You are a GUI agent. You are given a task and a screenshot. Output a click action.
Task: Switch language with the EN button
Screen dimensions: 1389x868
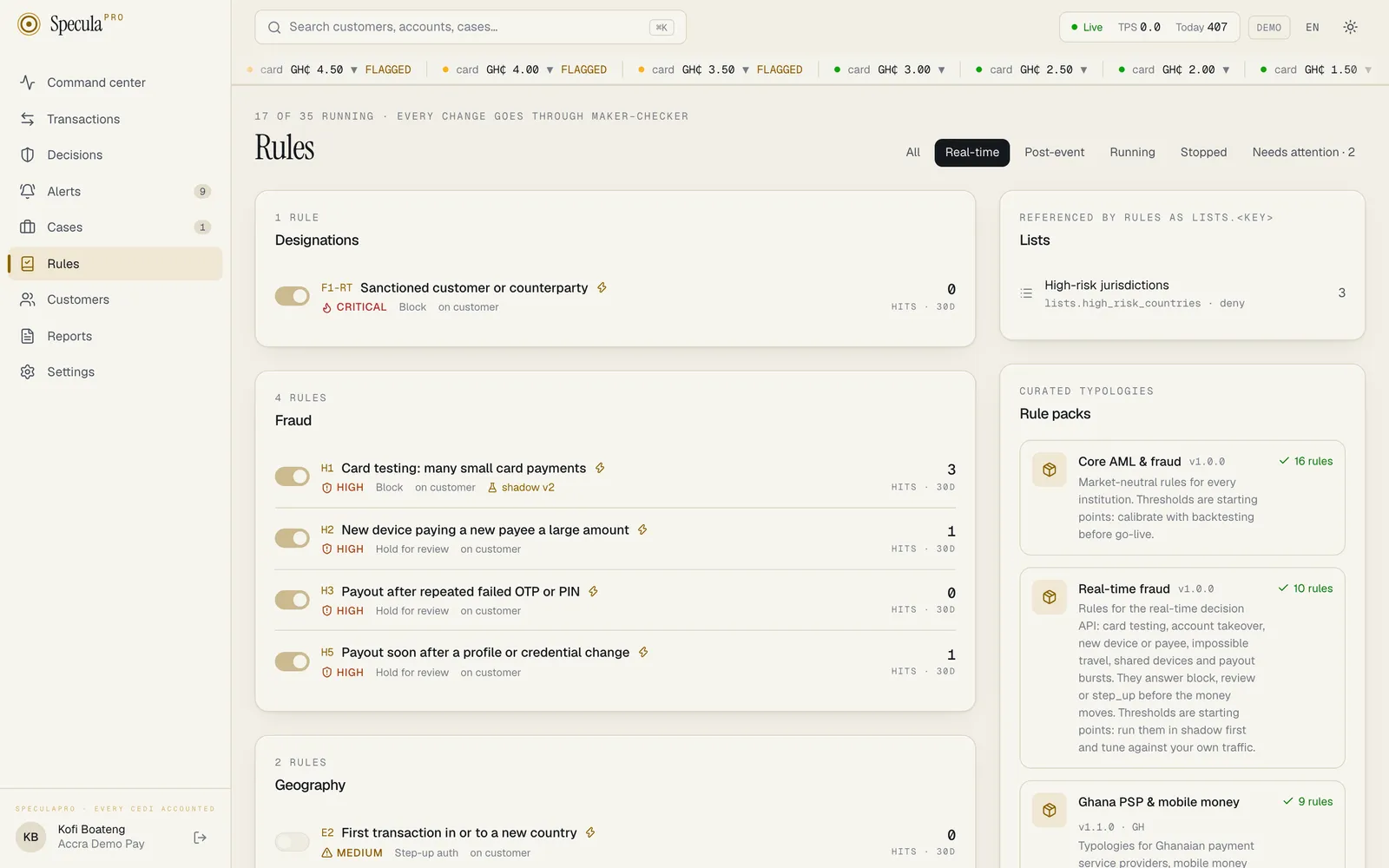(x=1312, y=27)
